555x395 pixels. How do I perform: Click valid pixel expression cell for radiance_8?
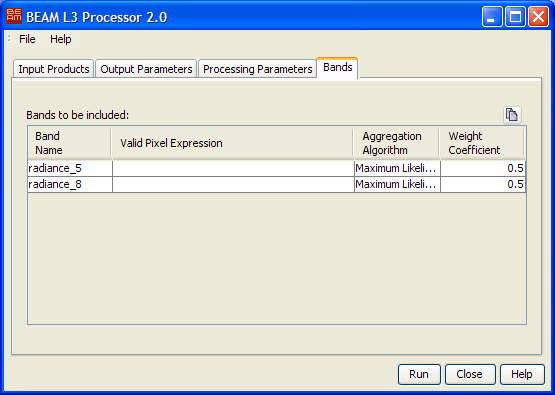click(x=233, y=184)
